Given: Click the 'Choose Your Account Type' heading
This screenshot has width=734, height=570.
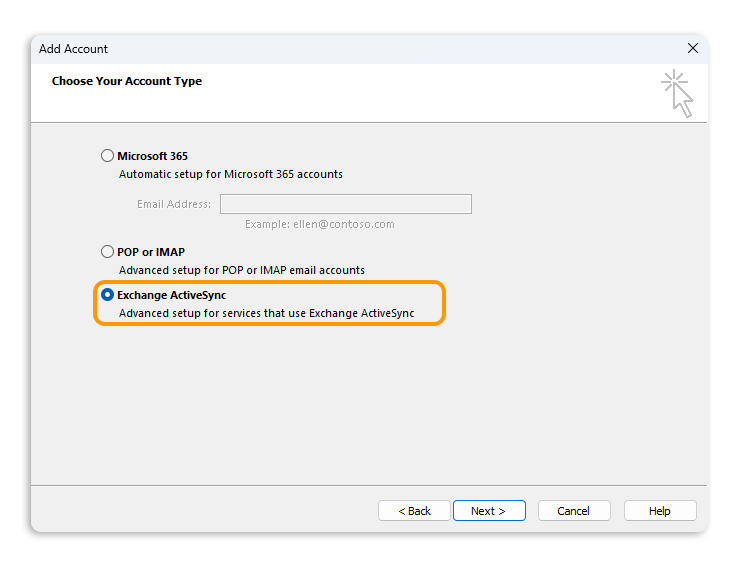Looking at the screenshot, I should (x=127, y=81).
